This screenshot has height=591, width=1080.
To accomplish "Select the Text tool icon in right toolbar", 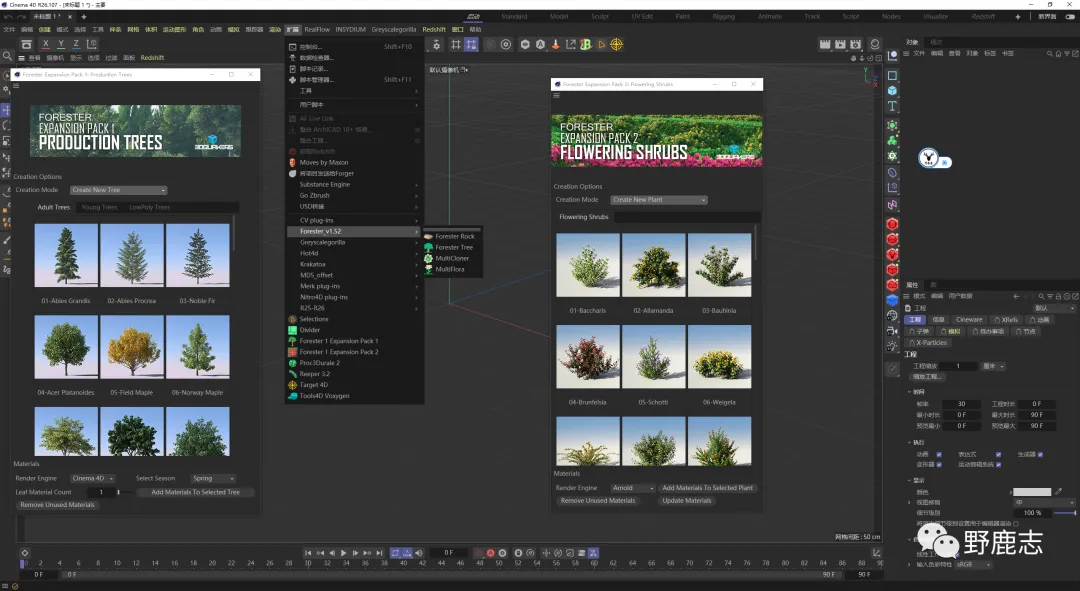I will [892, 106].
